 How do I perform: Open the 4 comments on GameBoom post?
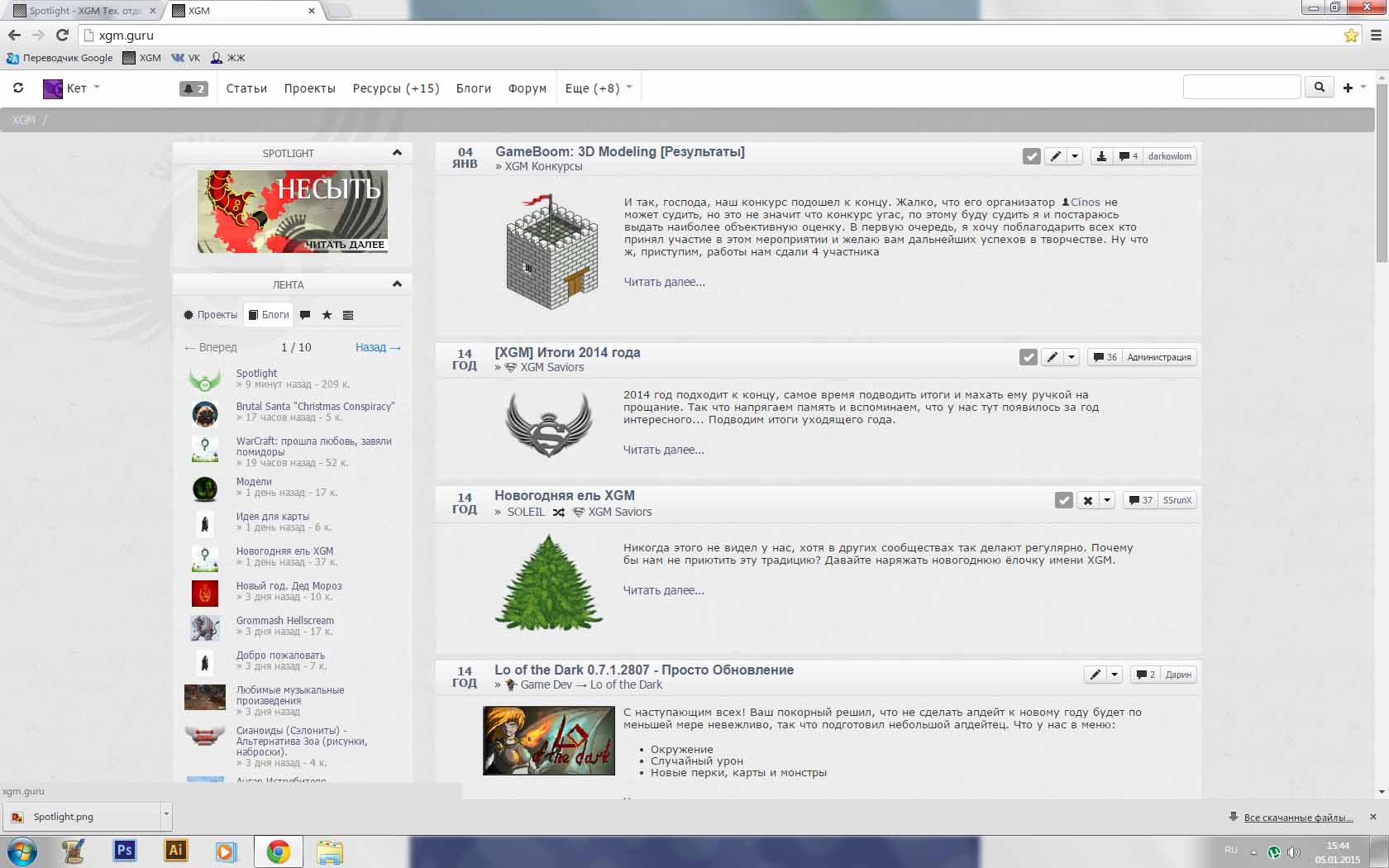pos(1128,156)
